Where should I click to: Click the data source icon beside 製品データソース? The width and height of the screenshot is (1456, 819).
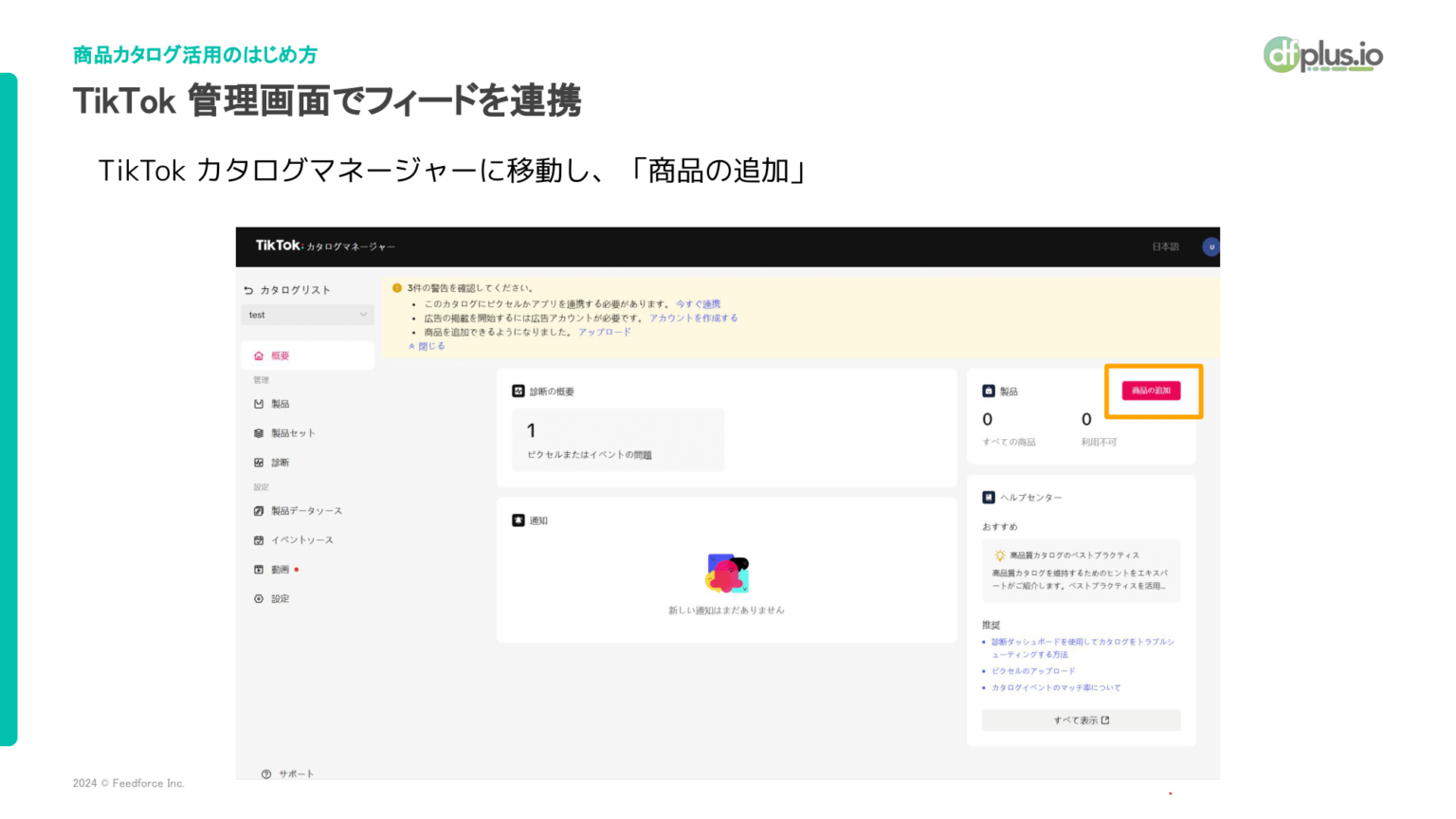[259, 511]
